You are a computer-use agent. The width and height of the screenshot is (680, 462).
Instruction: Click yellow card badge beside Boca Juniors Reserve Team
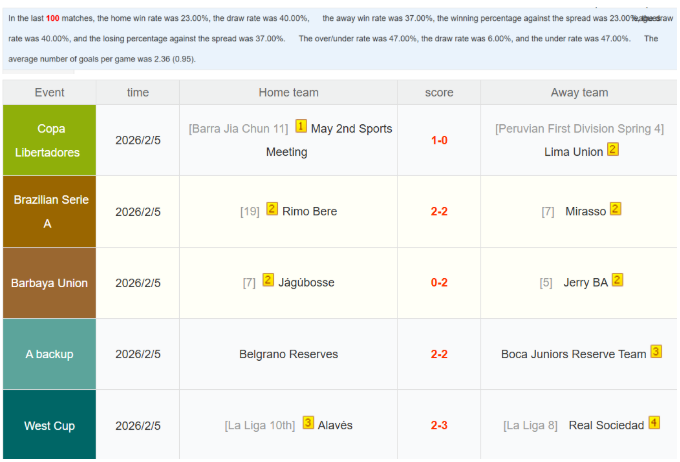coord(656,352)
